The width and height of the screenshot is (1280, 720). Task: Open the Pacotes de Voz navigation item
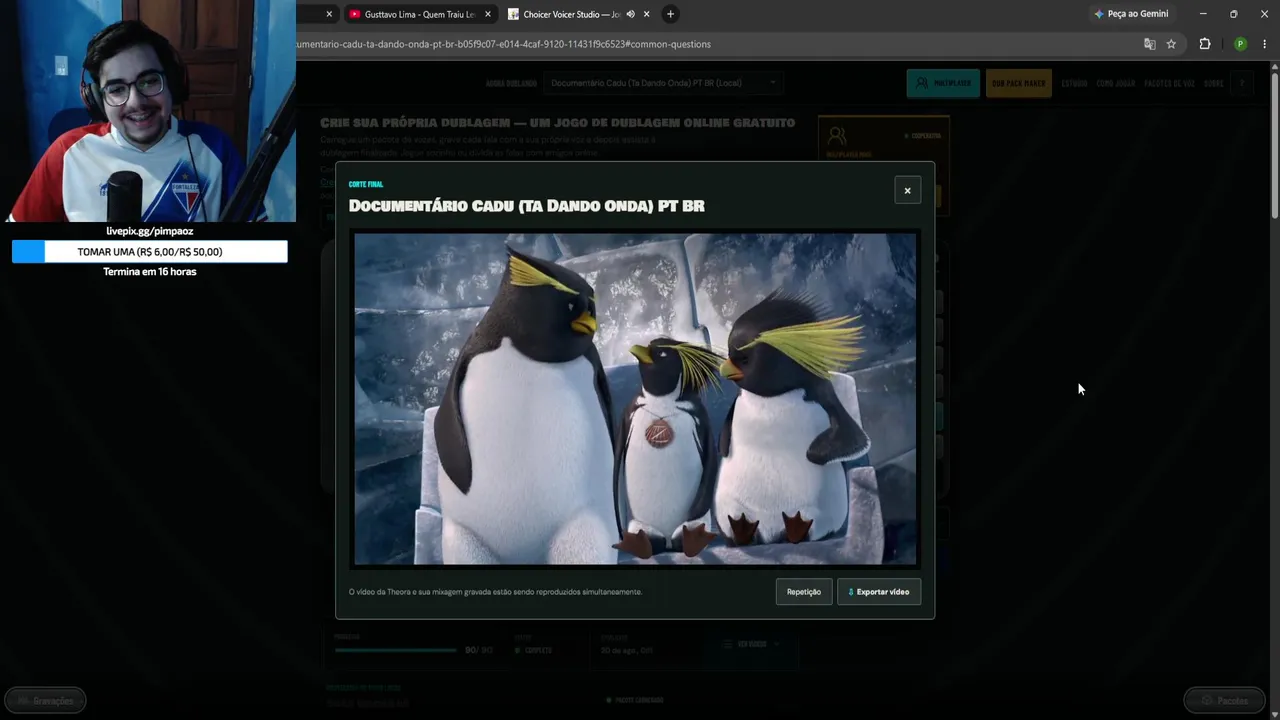[1169, 83]
